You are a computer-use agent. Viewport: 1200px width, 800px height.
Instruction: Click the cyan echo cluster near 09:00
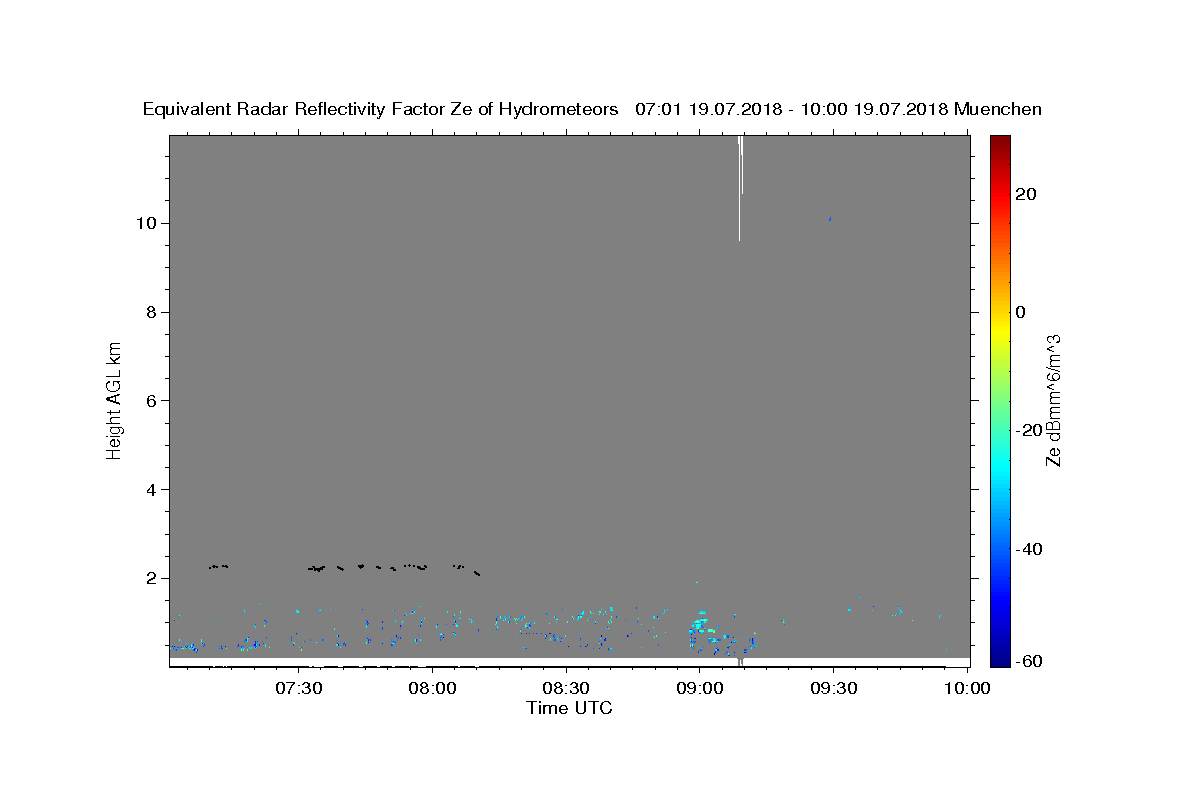pos(699,627)
